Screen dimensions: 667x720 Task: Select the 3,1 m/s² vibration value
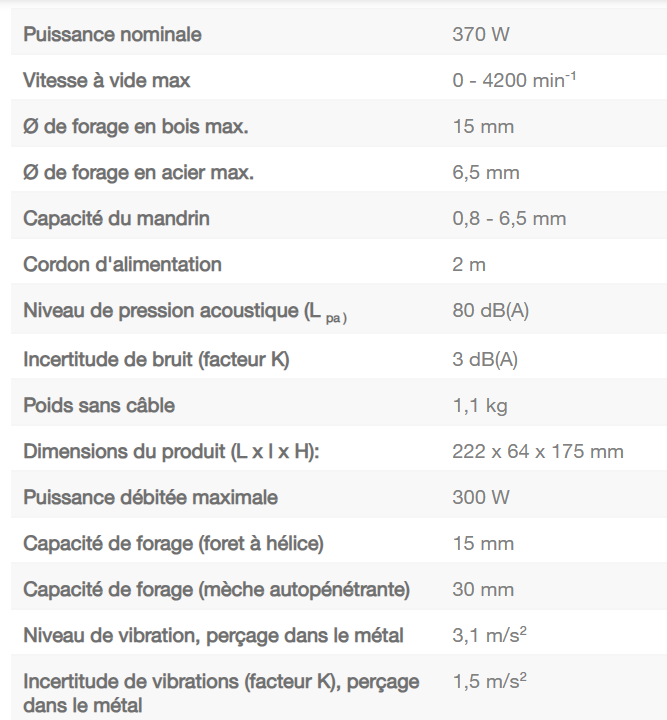(489, 635)
